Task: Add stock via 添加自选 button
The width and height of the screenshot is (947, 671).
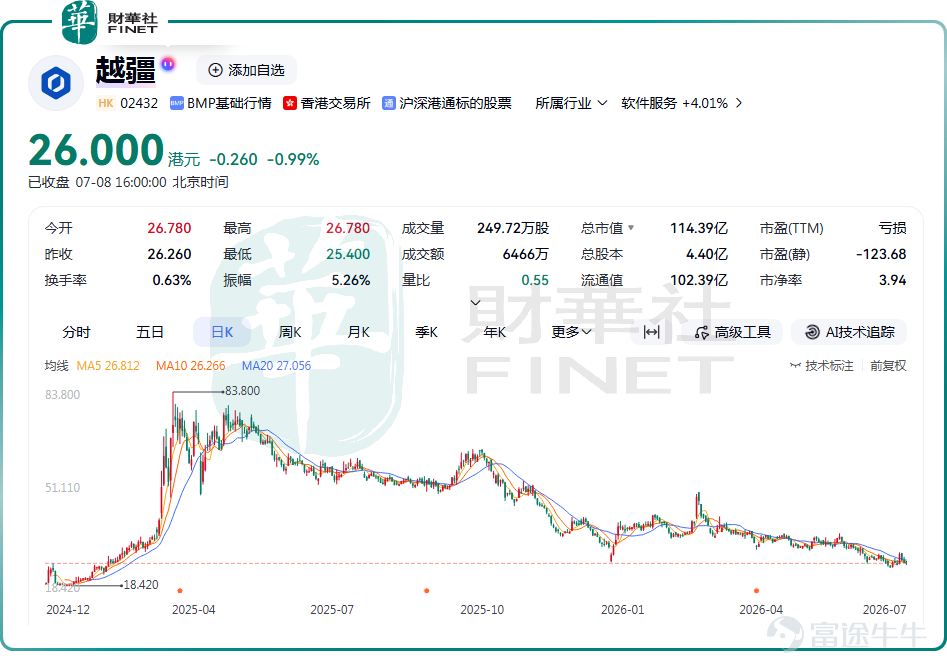Action: pyautogui.click(x=246, y=70)
